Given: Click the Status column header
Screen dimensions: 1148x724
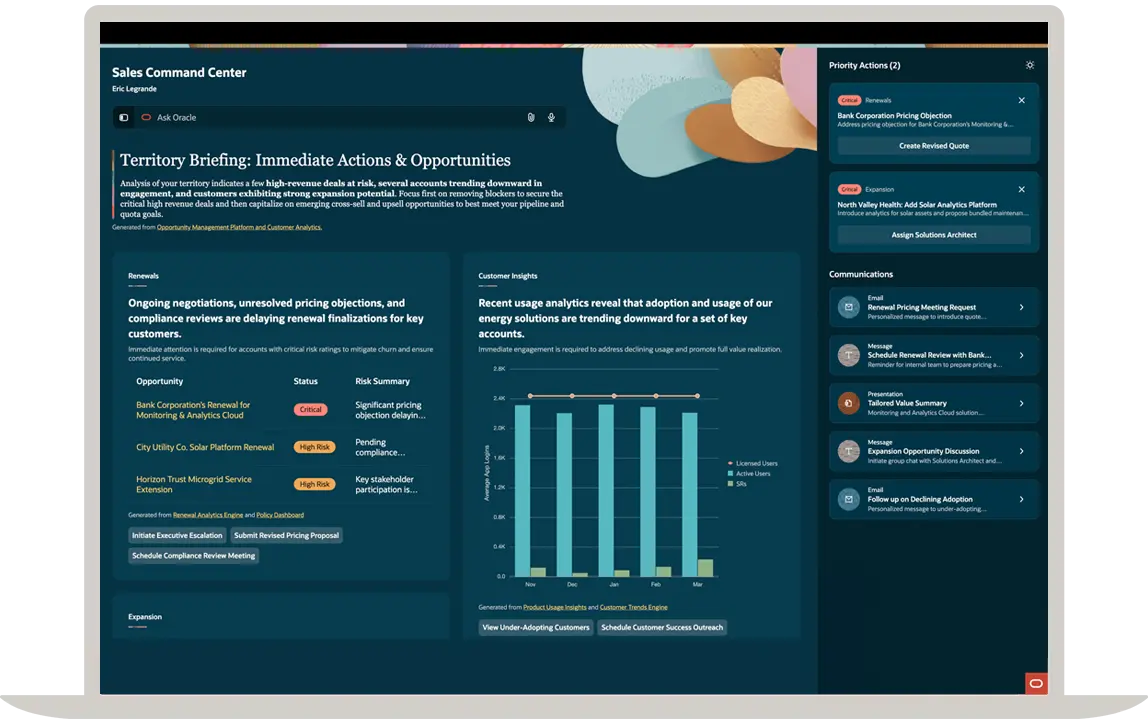Looking at the screenshot, I should [x=305, y=381].
